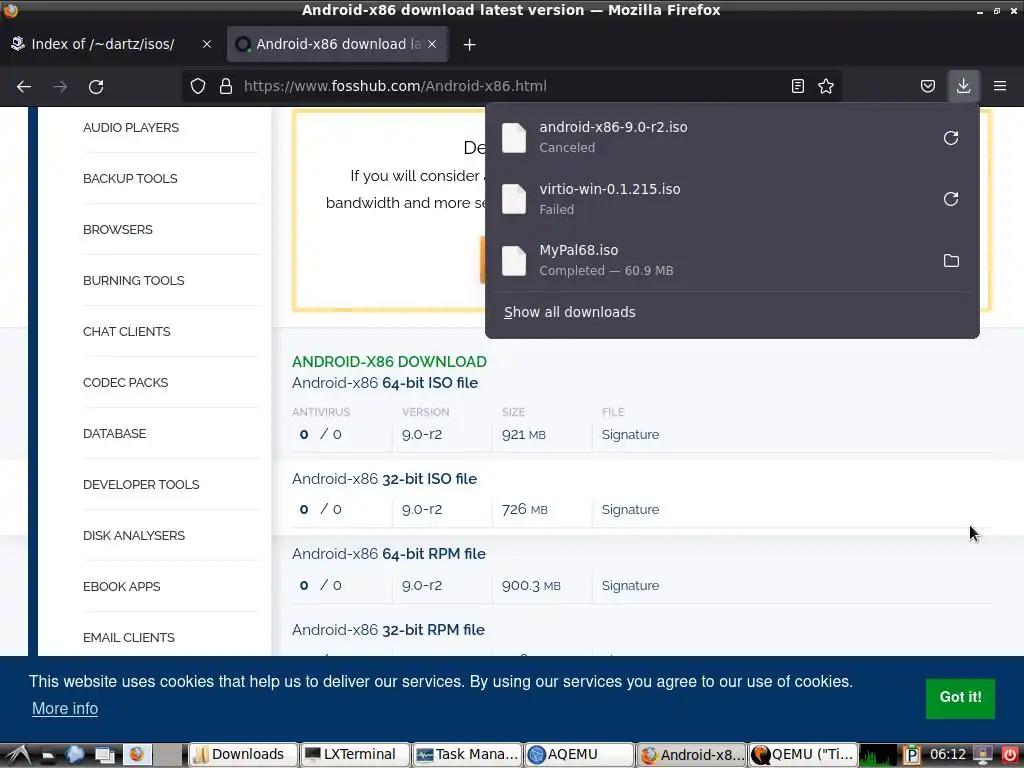Open Save to Pocket icon
Image resolution: width=1024 pixels, height=768 pixels.
point(928,86)
